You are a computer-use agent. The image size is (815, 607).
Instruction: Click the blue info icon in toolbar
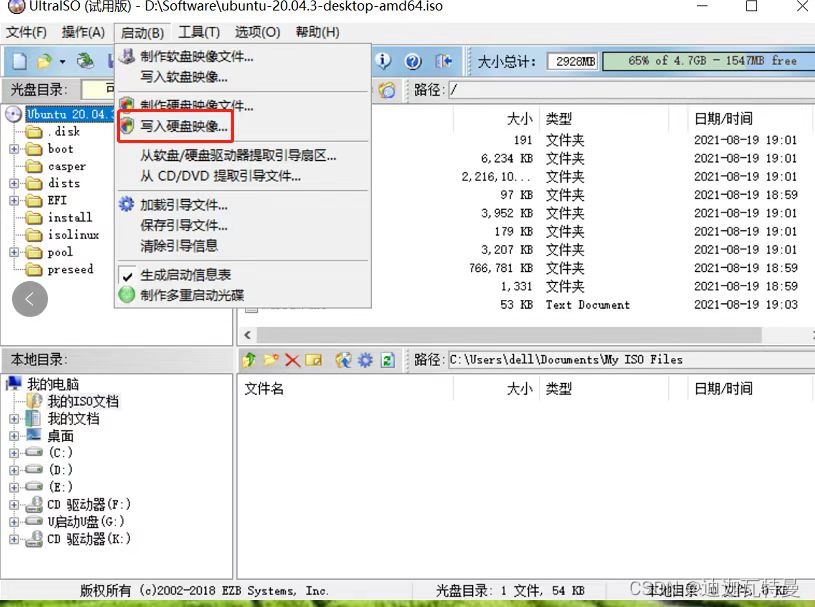coord(384,61)
